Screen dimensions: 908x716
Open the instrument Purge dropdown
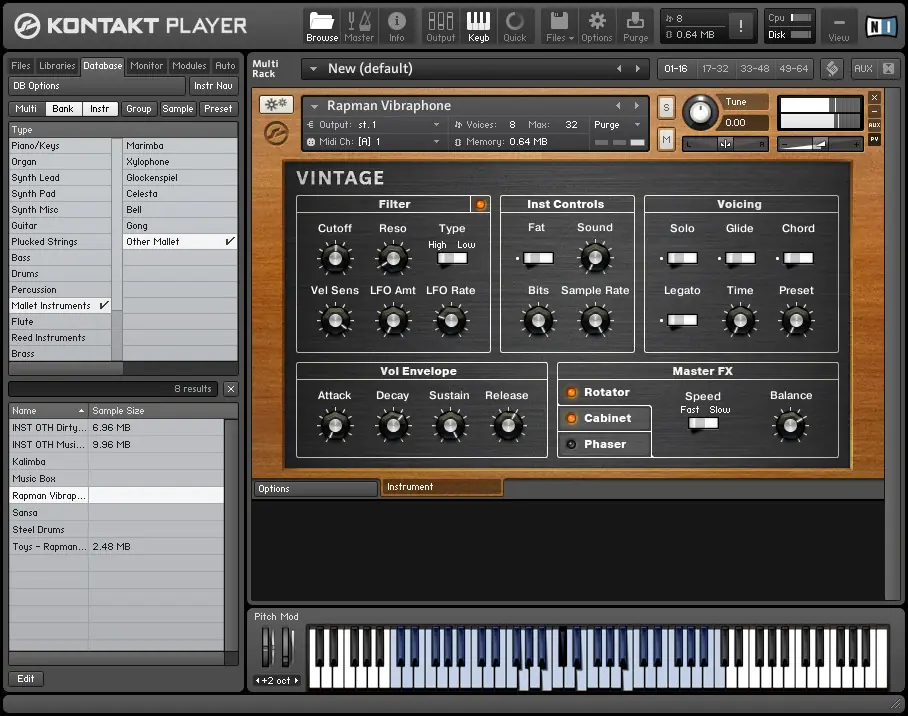pyautogui.click(x=637, y=125)
